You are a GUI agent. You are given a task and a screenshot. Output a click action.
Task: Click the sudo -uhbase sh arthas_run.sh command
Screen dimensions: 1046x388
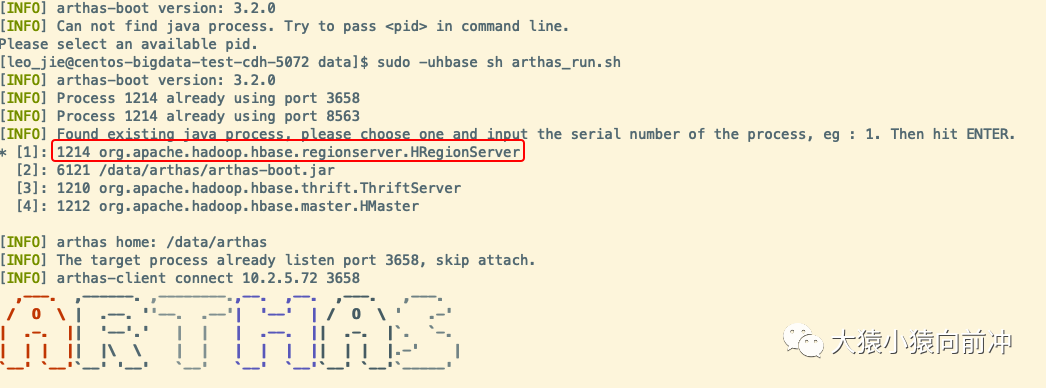[498, 62]
